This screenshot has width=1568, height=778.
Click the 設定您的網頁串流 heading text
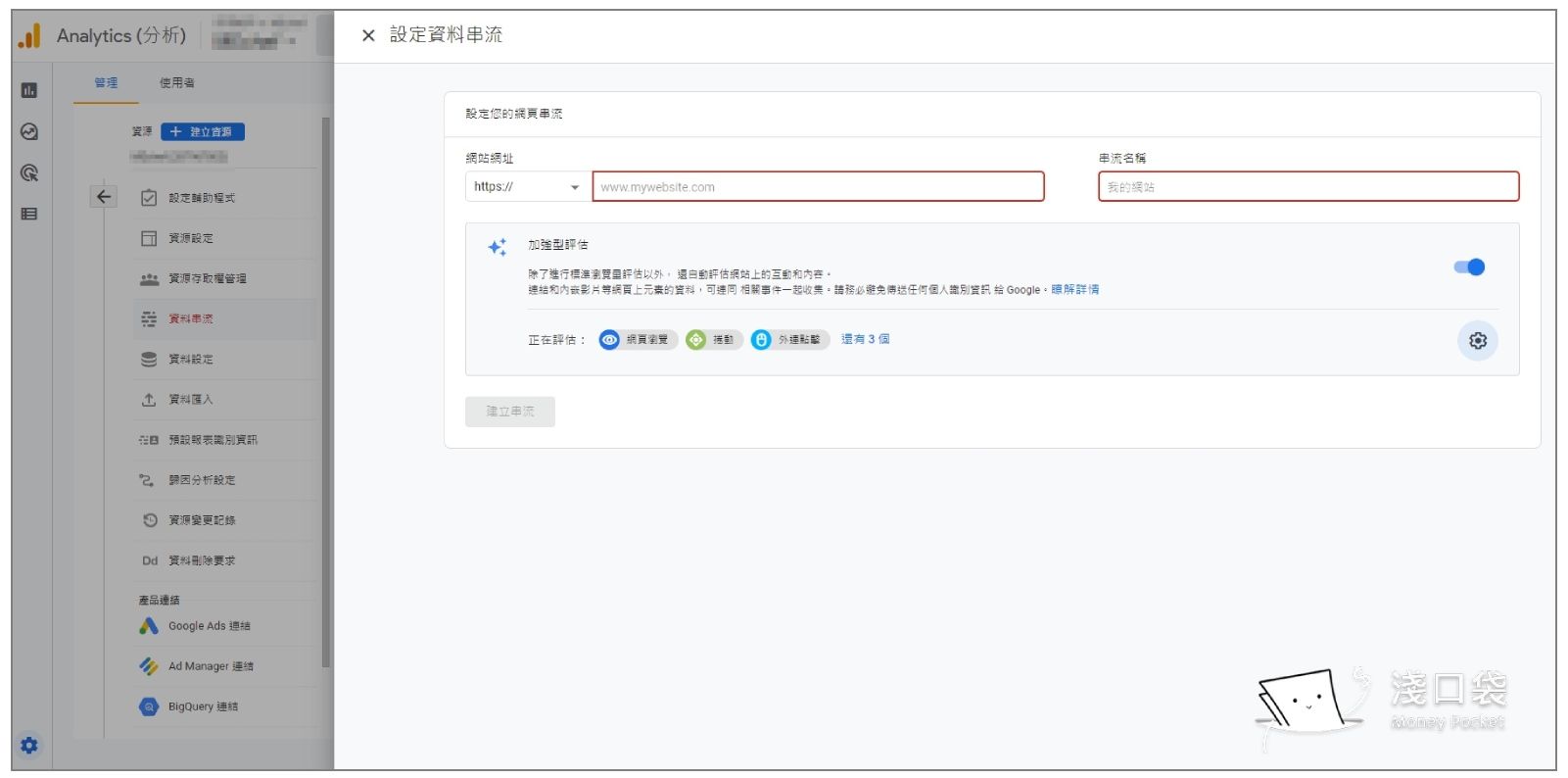514,114
